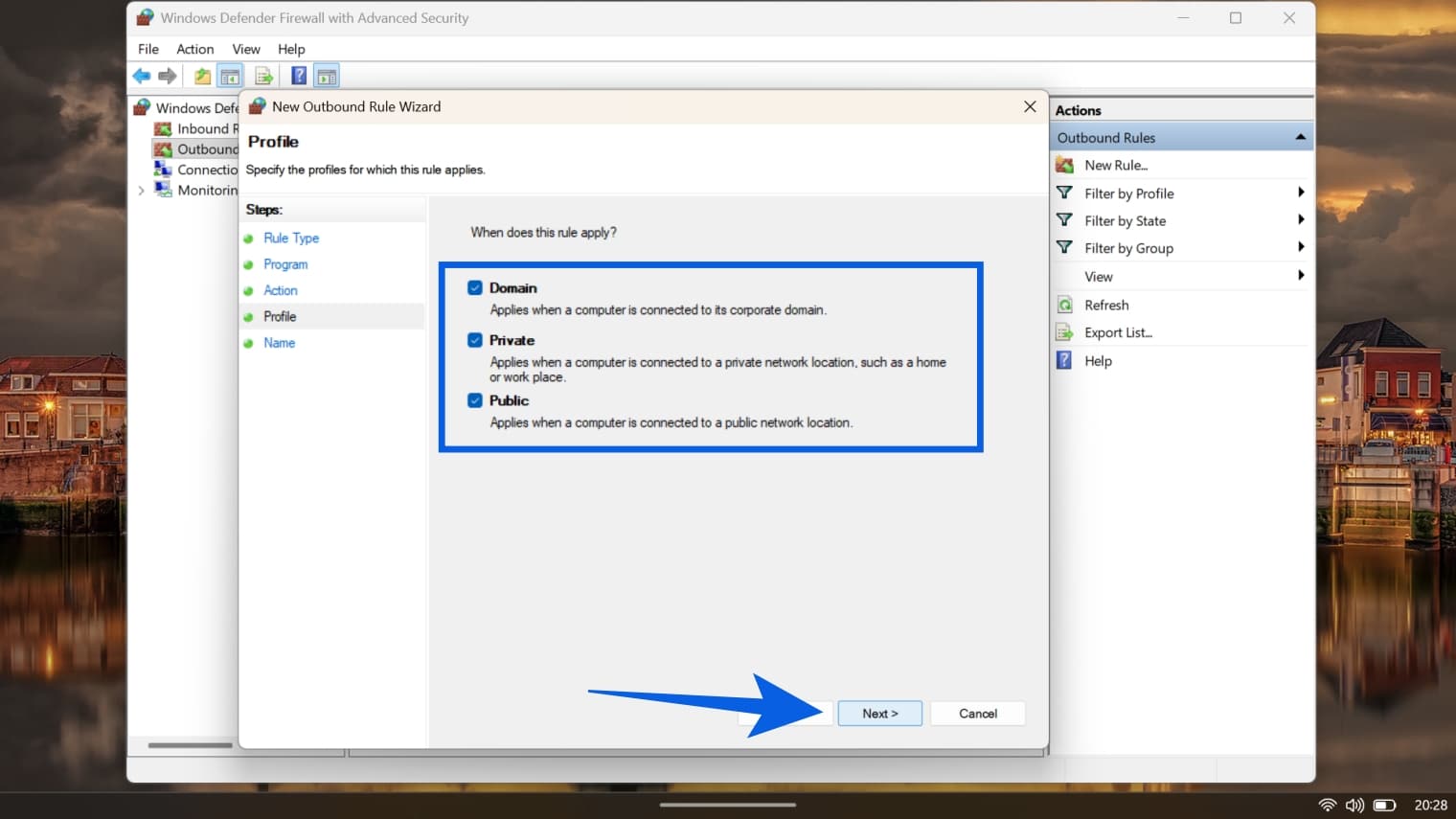Screen dimensions: 1456x819
Task: Click the clock showing 20:28
Action: 1430,805
